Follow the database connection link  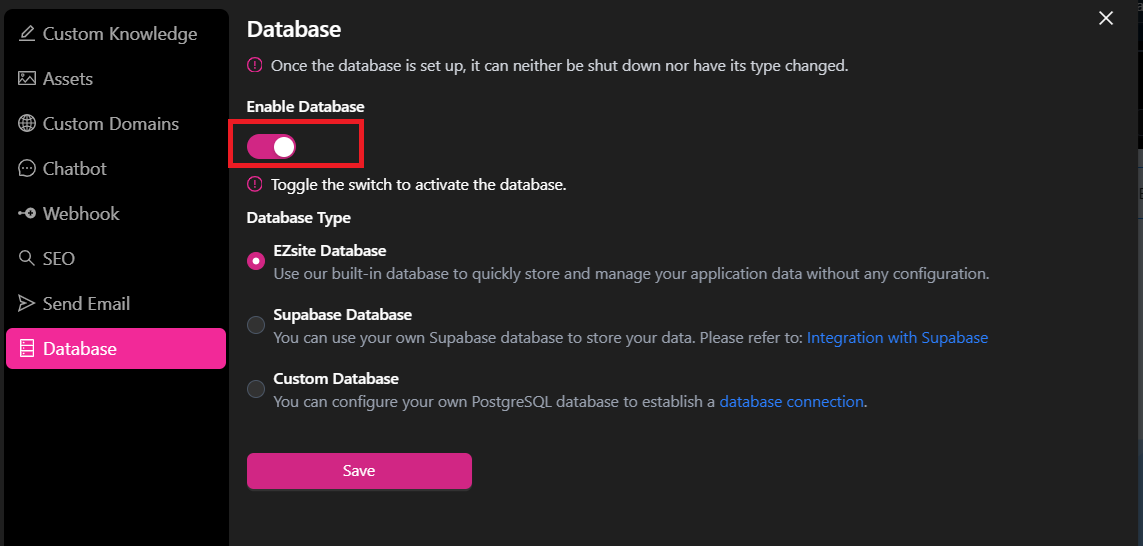click(792, 402)
